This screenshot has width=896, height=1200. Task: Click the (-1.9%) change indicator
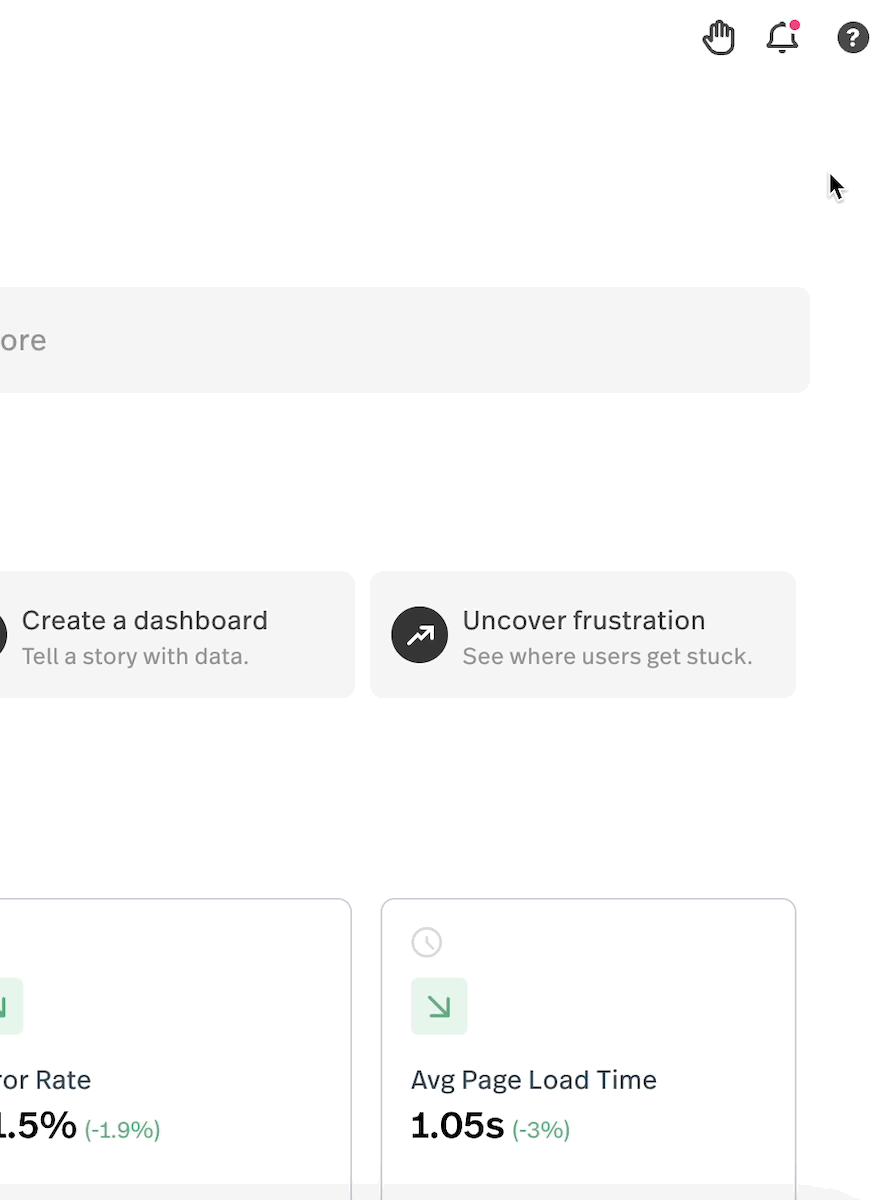pos(122,1130)
